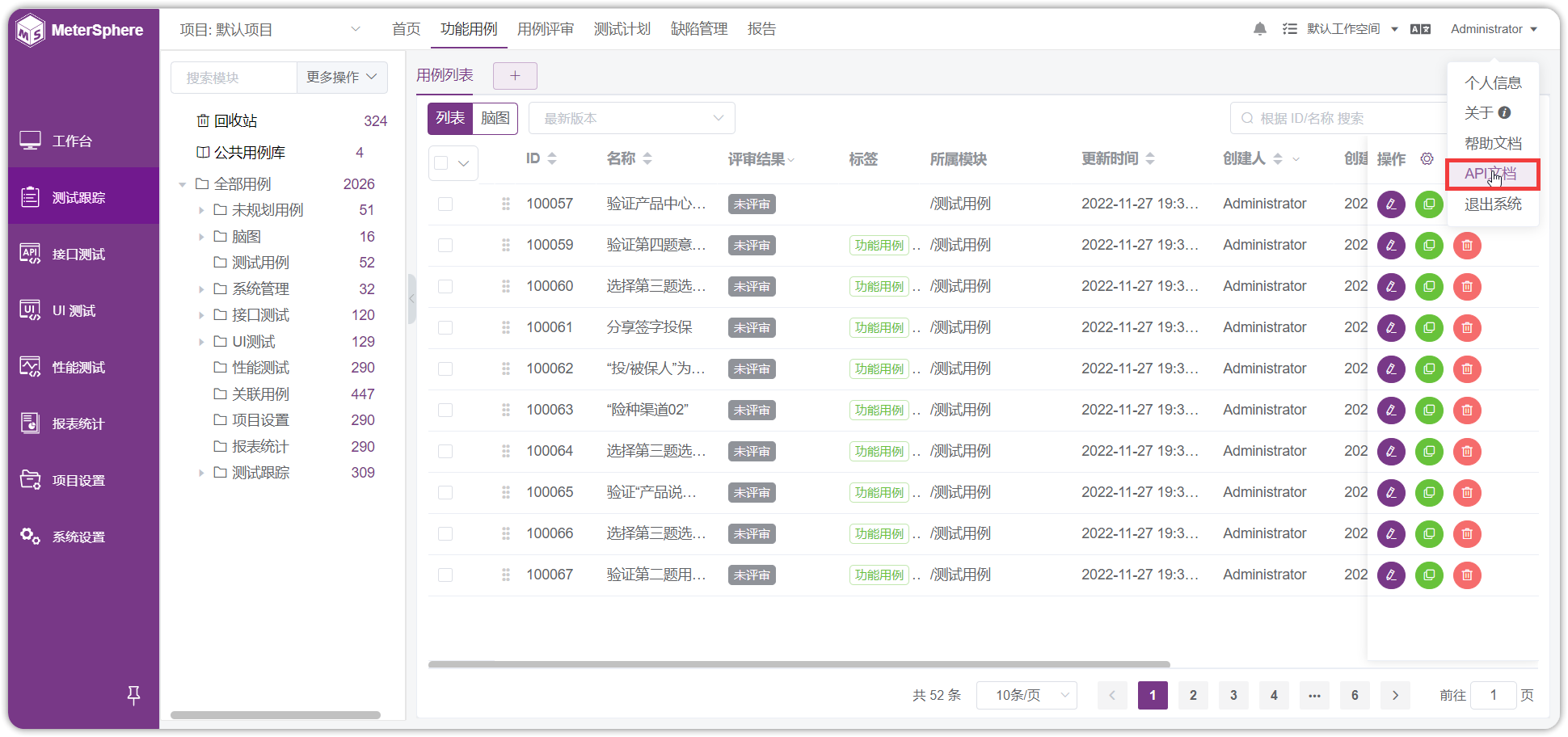This screenshot has width=1568, height=737.
Task: Edit test case 100065
Action: pos(1391,493)
